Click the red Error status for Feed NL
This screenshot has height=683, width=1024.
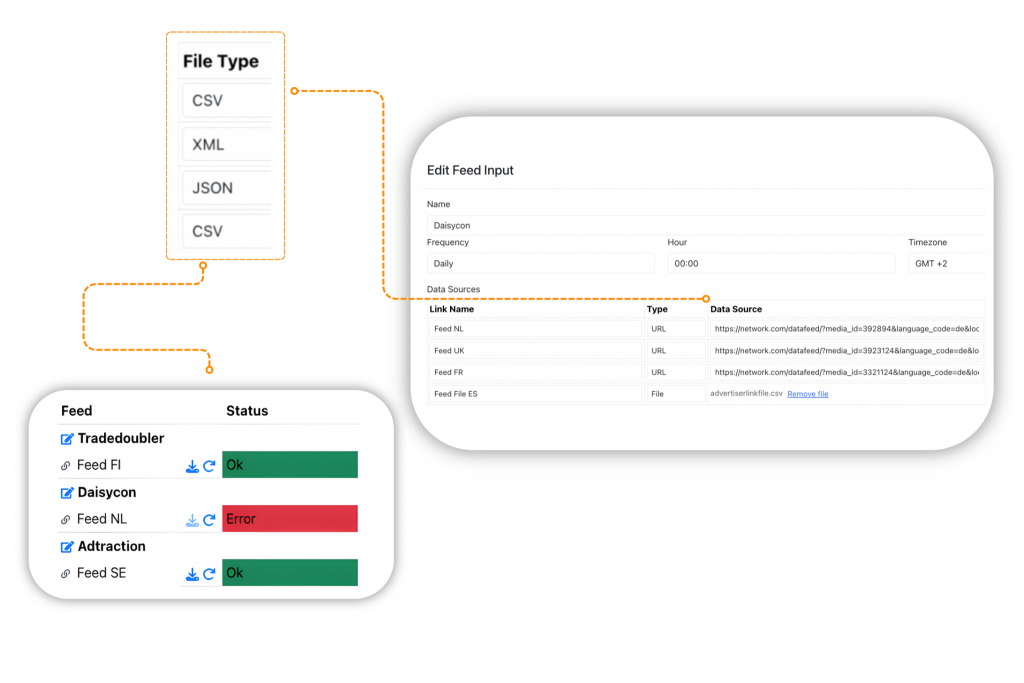point(289,519)
